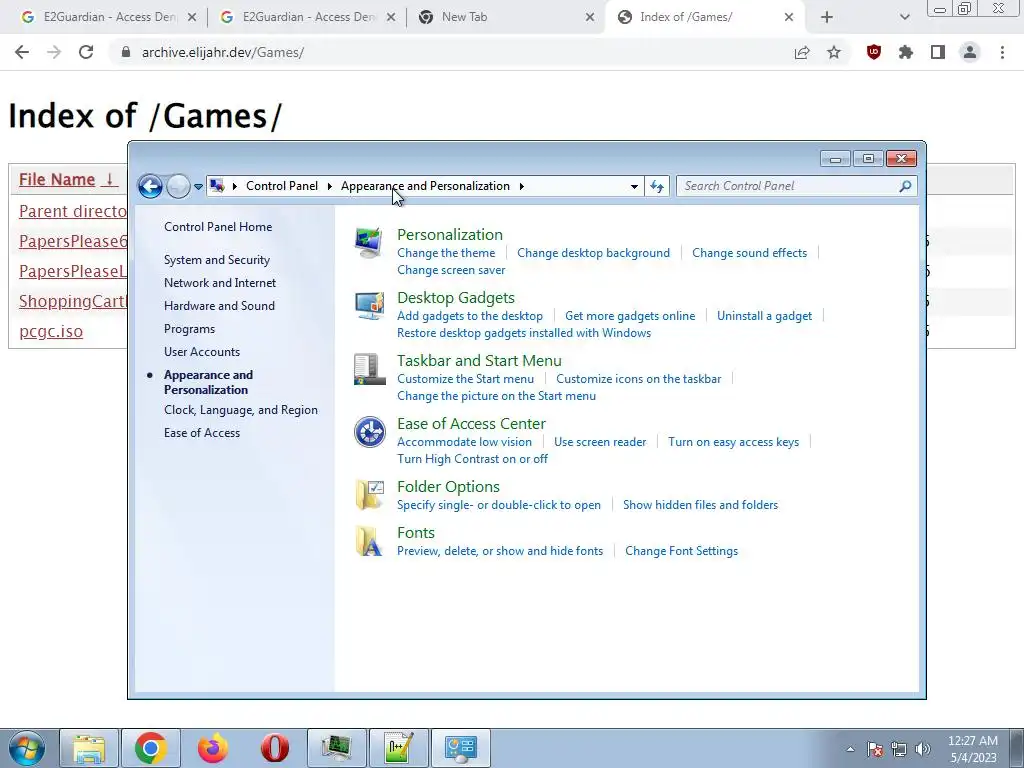This screenshot has width=1024, height=768.
Task: Click Customize the Start menu link
Action: pos(466,379)
